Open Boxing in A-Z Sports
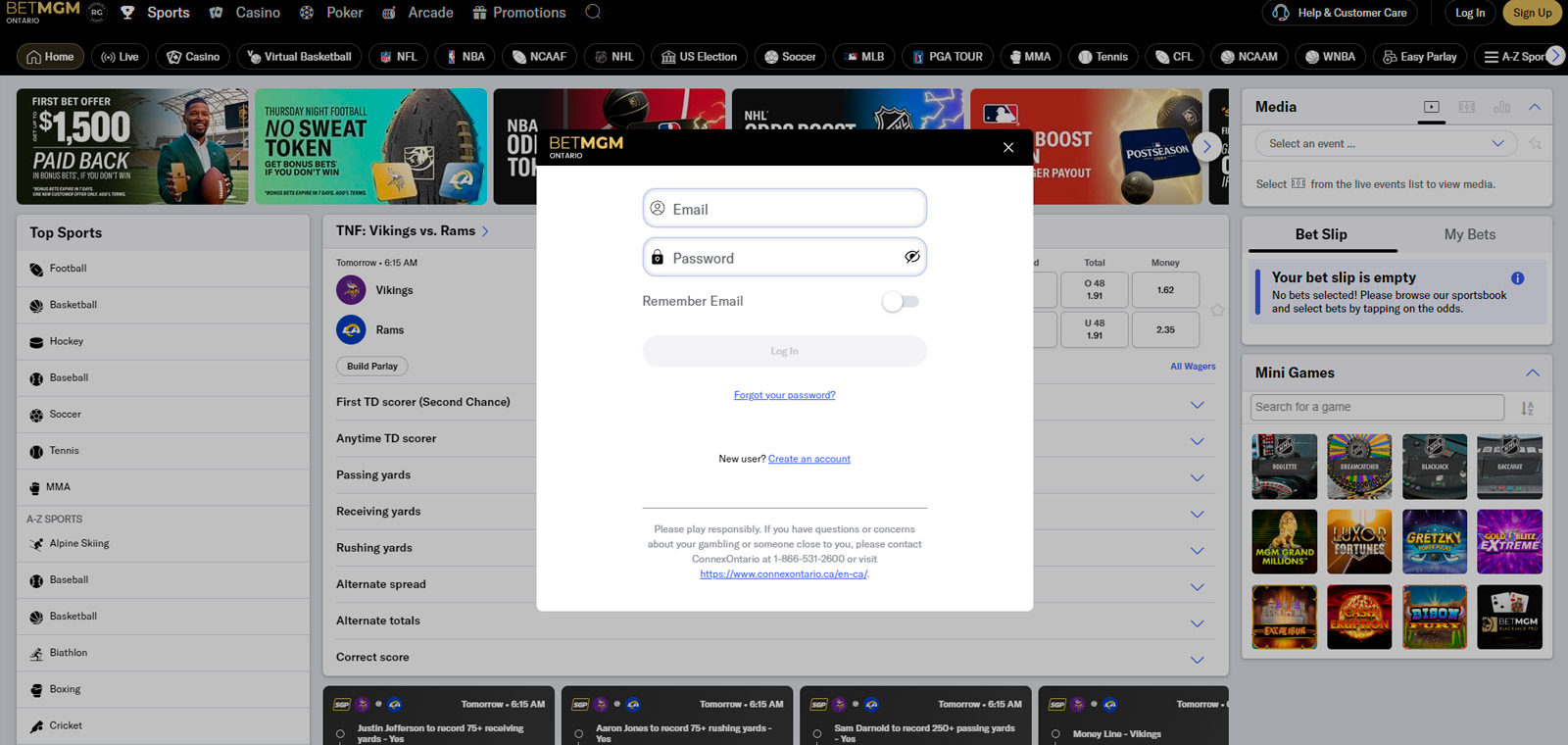The height and width of the screenshot is (745, 1568). point(163,689)
